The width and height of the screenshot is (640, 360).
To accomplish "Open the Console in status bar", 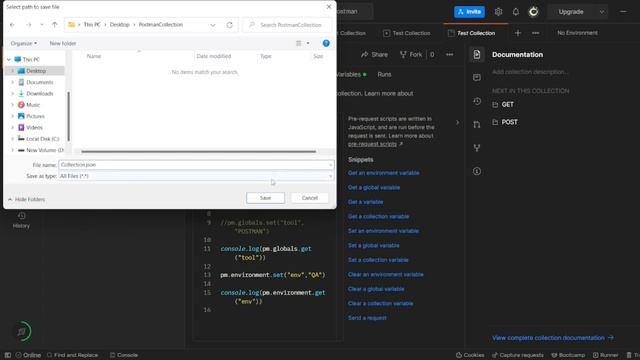I will click(124, 355).
